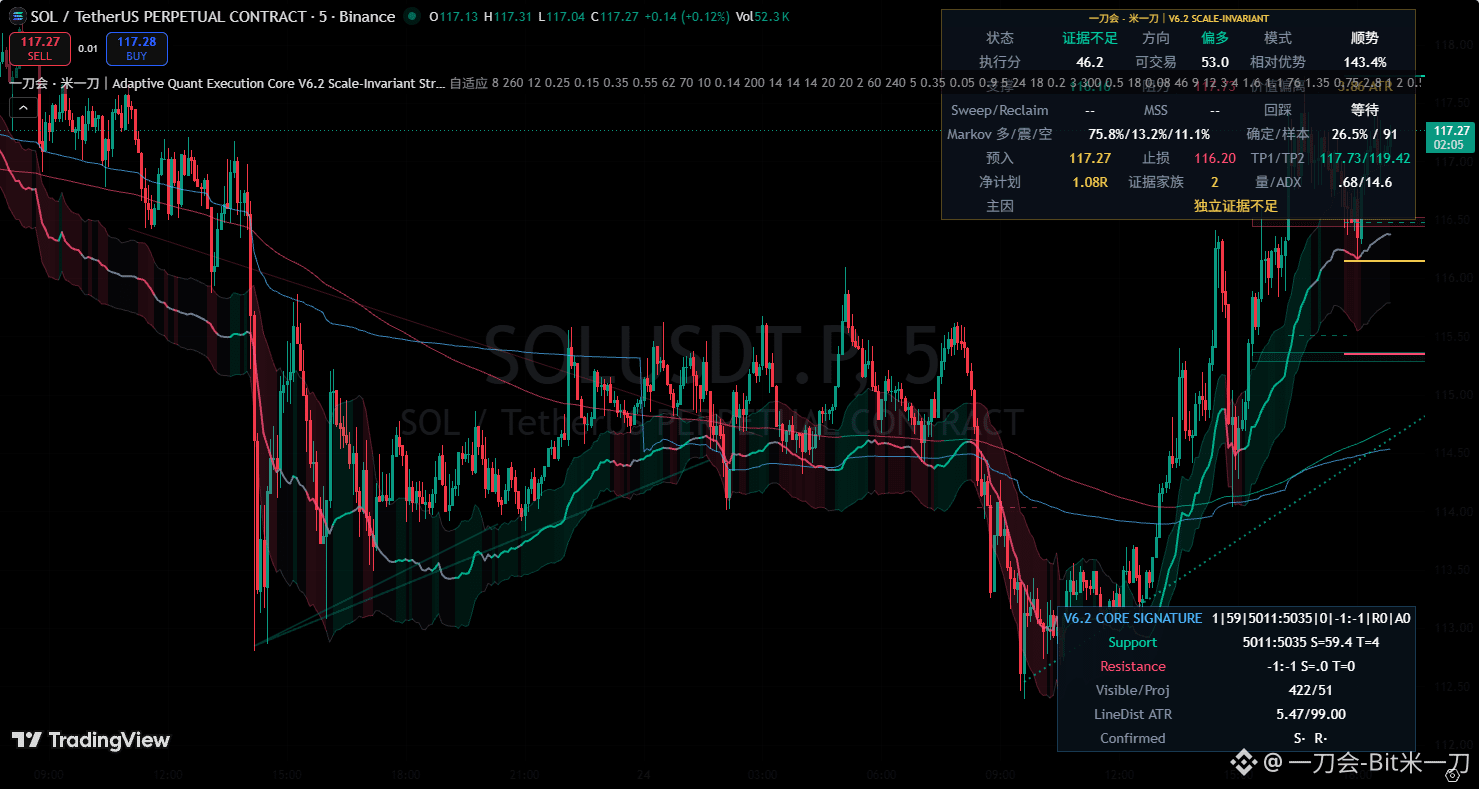The image size is (1479, 789).
Task: Click the 18:00 label on time axis
Action: (403, 775)
